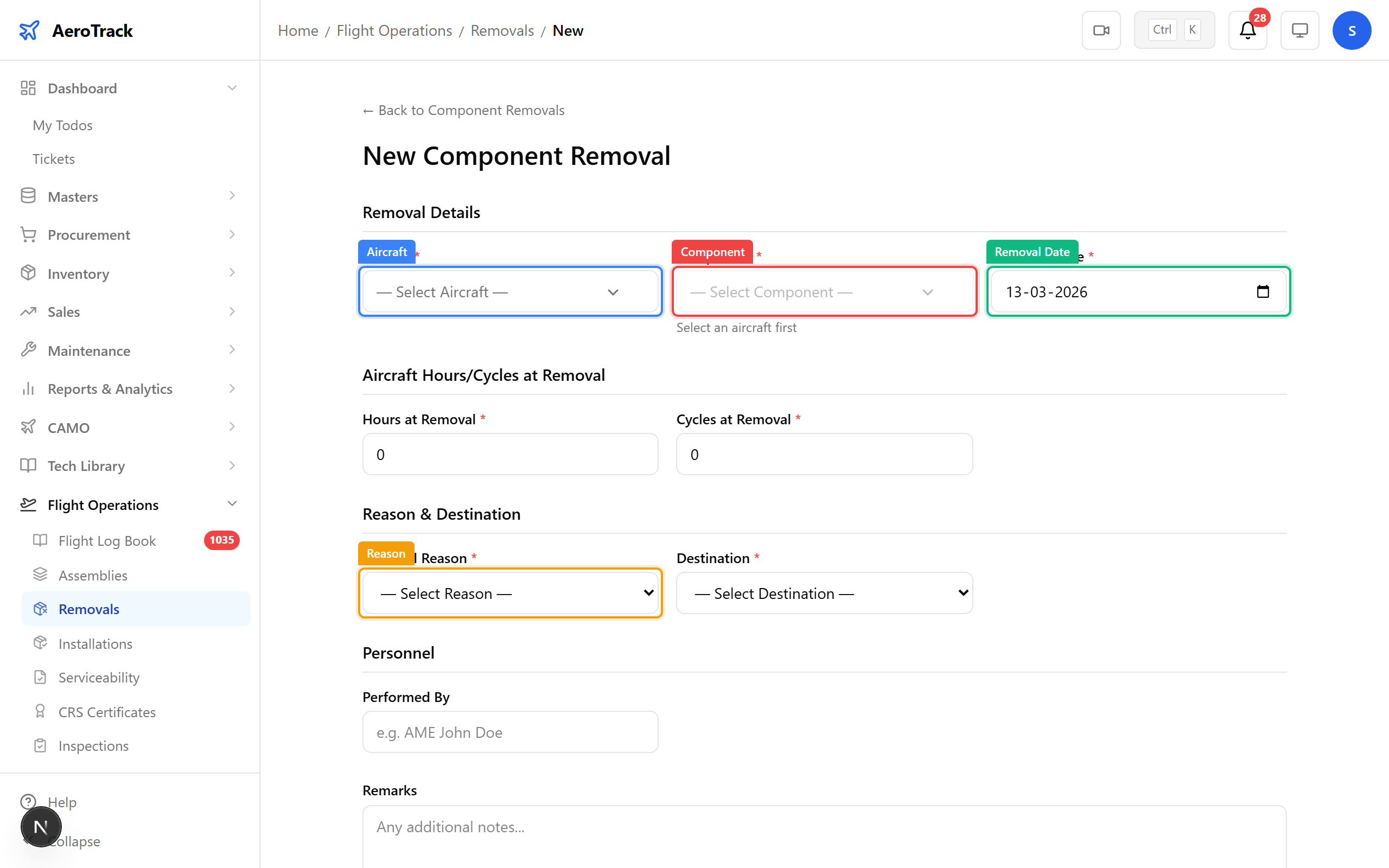Select Removals in the sidebar

point(89,609)
